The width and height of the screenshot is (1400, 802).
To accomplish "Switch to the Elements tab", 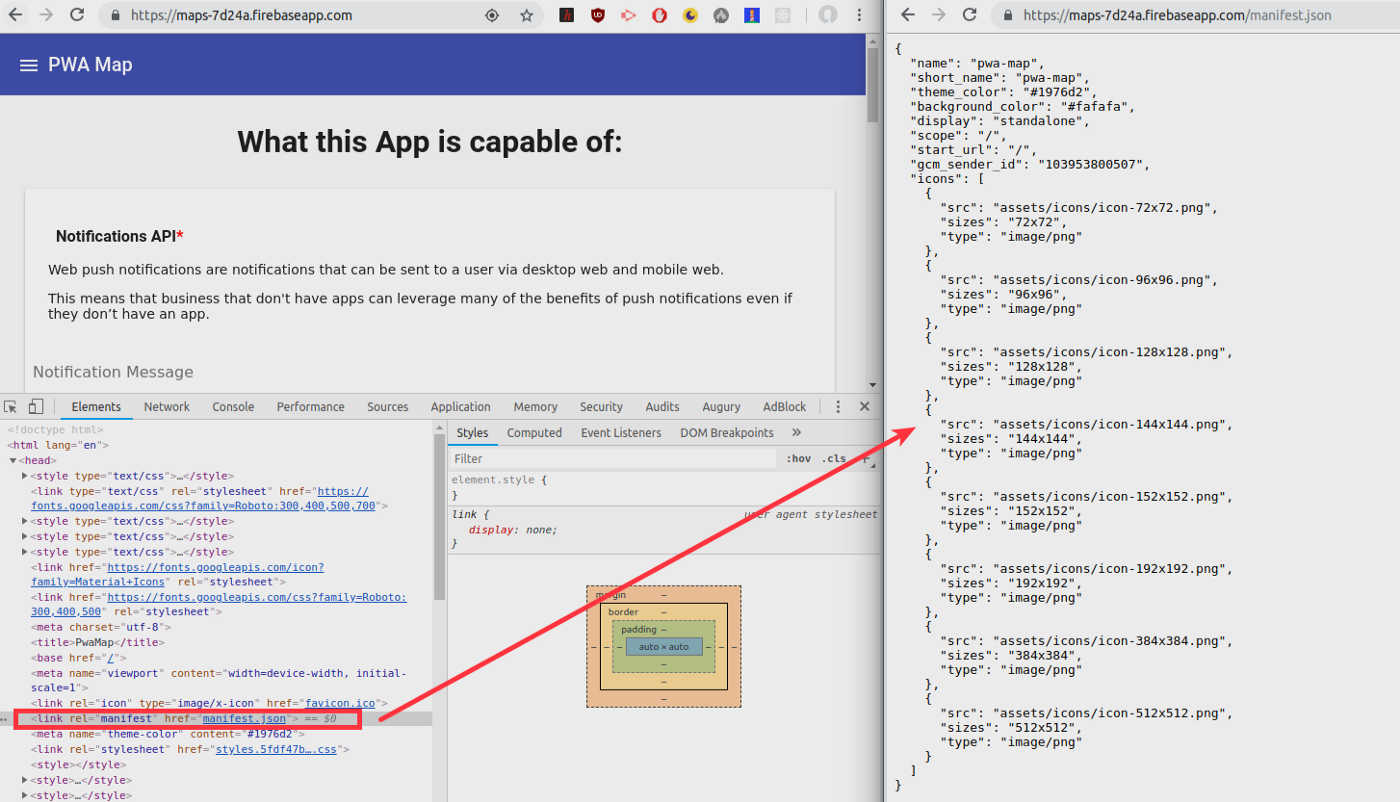I will tap(96, 407).
